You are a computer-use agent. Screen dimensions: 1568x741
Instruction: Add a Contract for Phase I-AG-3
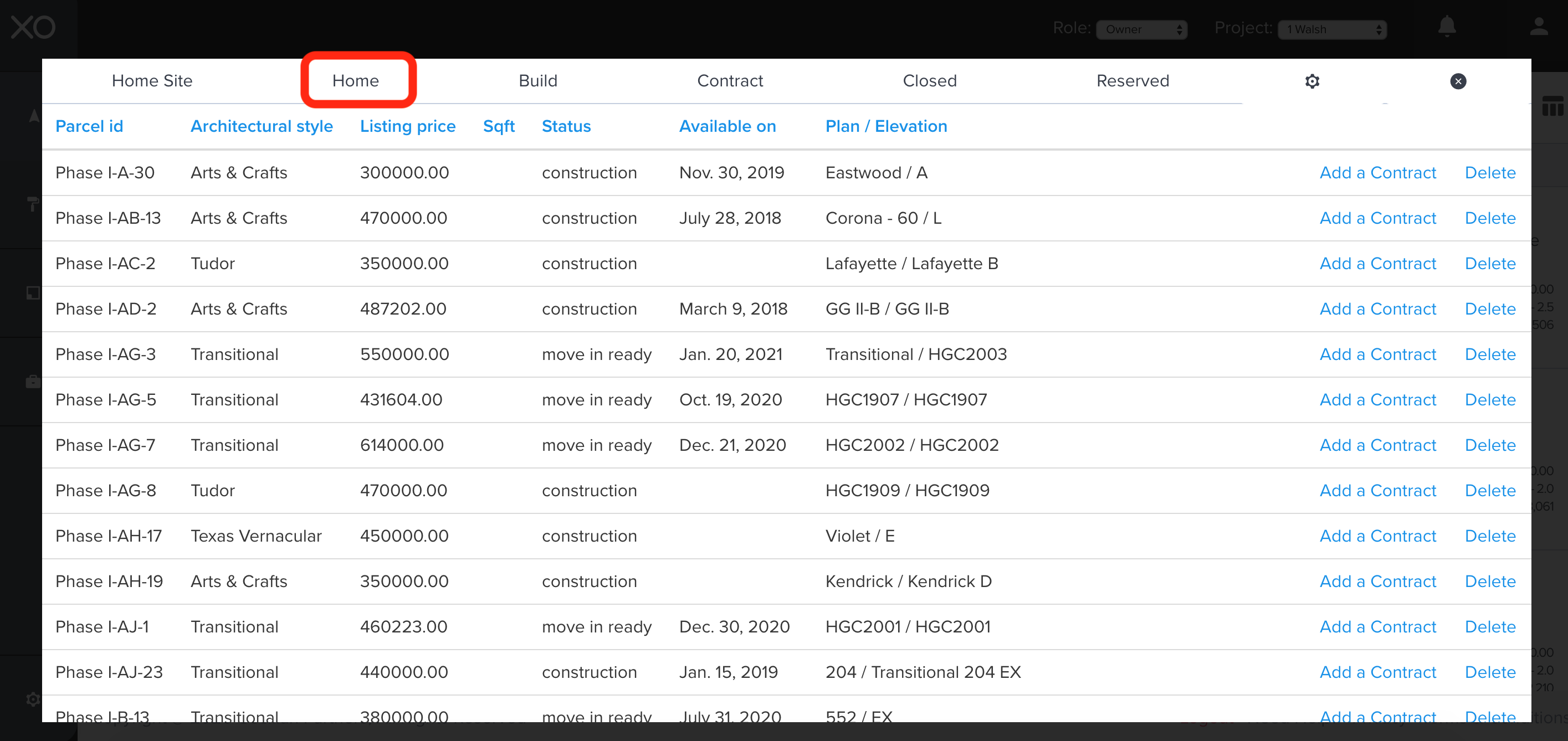pyautogui.click(x=1377, y=354)
